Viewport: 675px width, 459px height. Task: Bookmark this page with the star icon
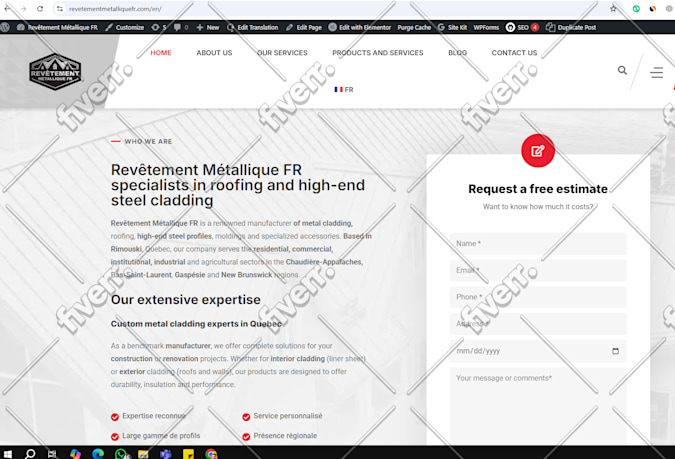coord(613,9)
